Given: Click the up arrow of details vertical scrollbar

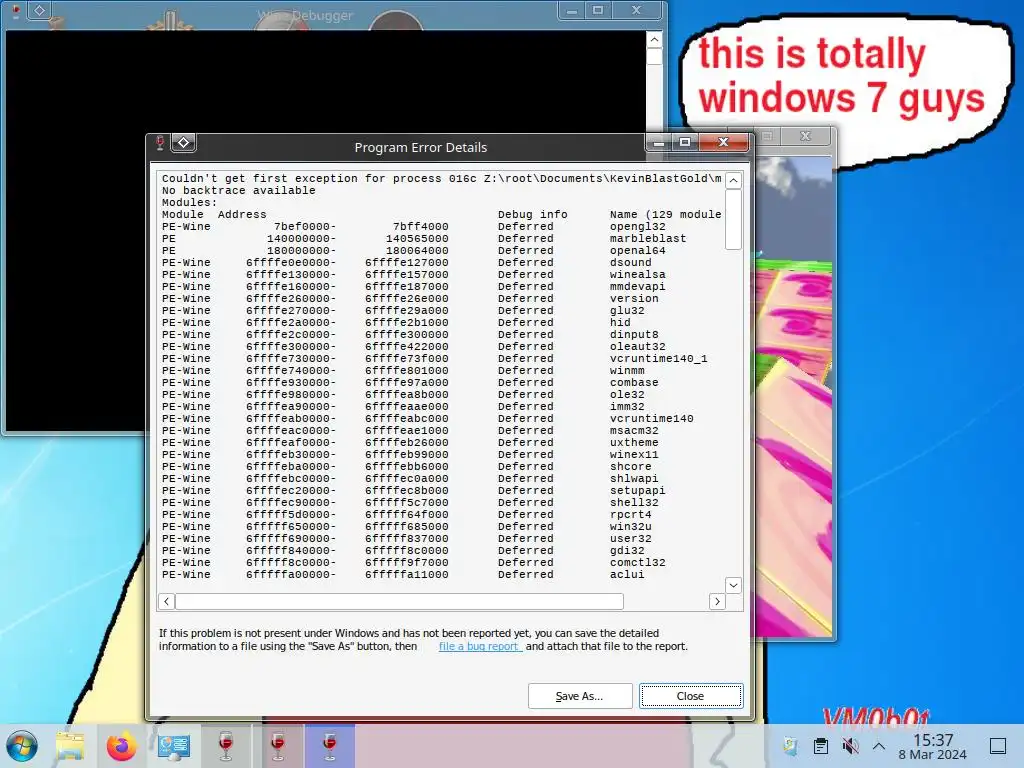Looking at the screenshot, I should [733, 180].
